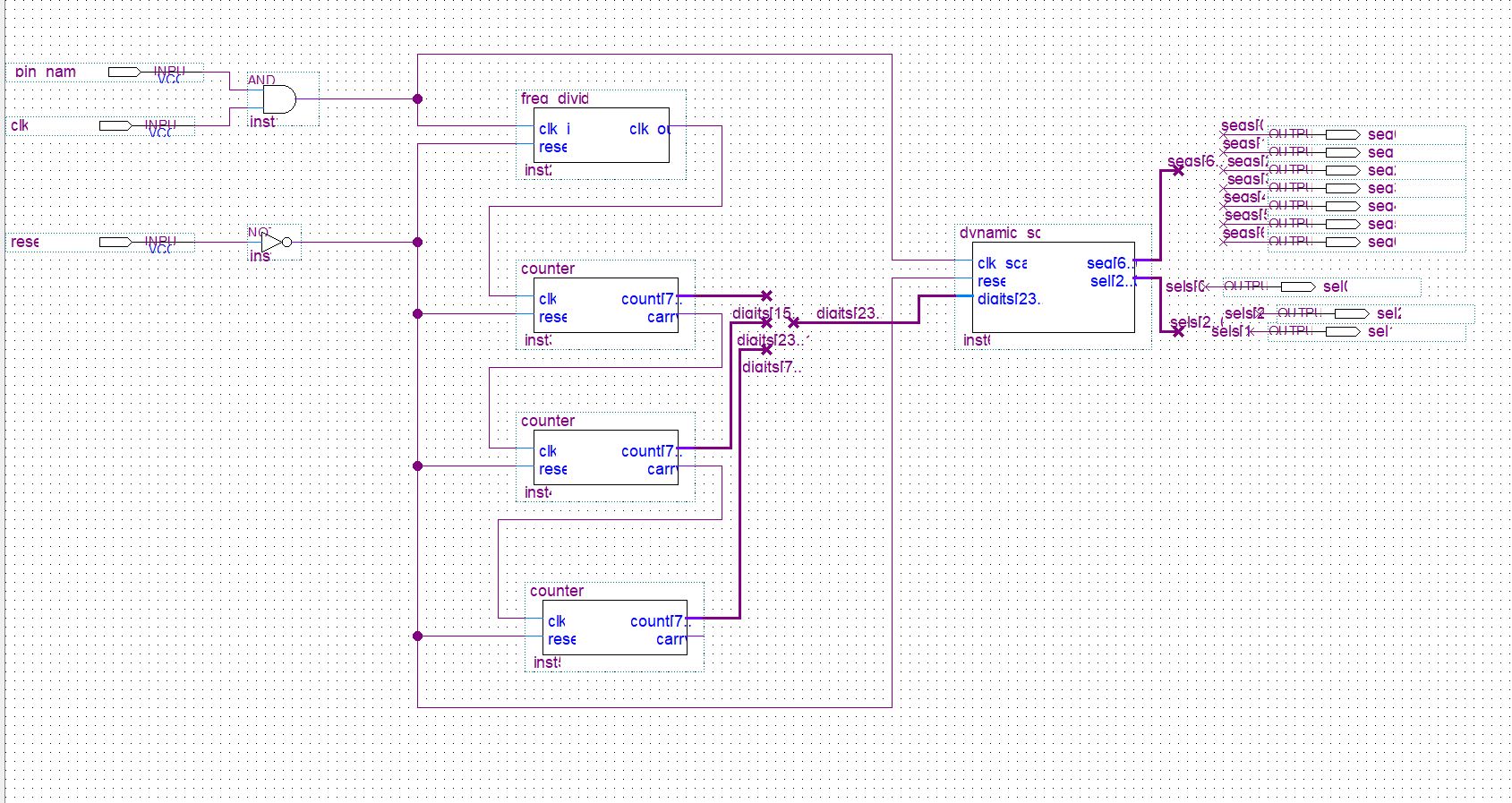Click the seg3 output pin symbol
This screenshot has width=1512, height=803.
tap(1343, 188)
